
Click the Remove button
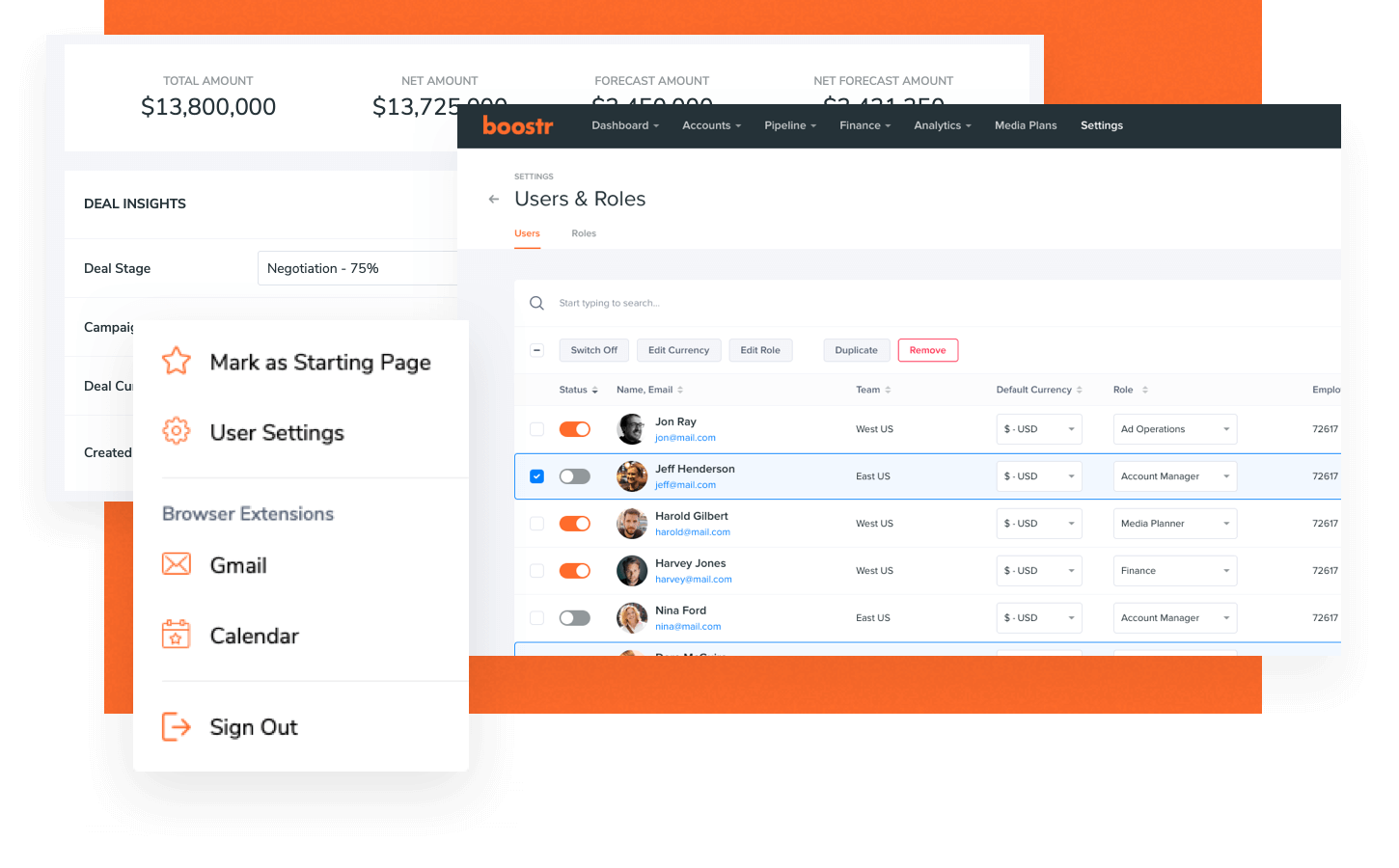coord(927,350)
